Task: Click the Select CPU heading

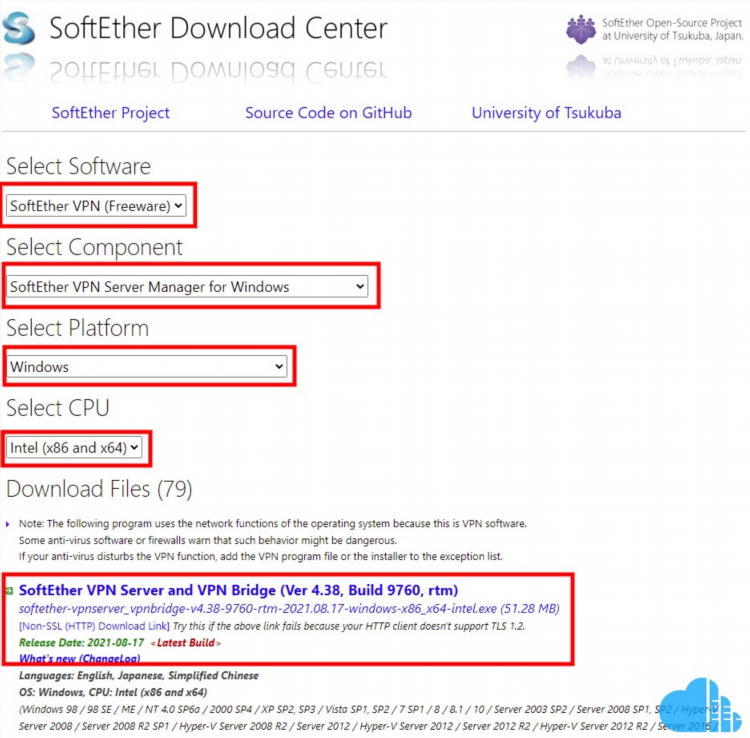Action: [x=58, y=408]
